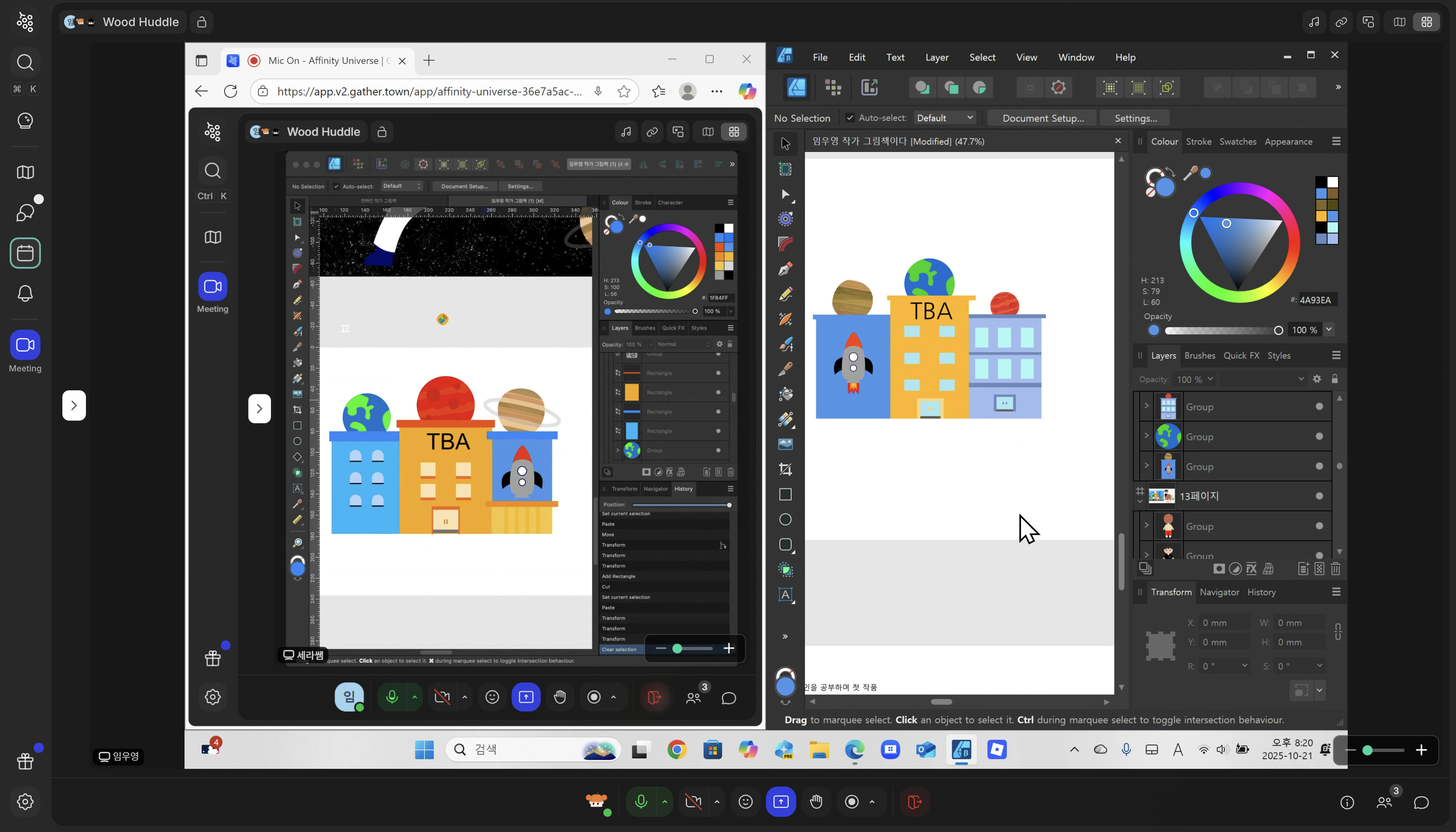Viewport: 1456px width, 832px height.
Task: Click the Document Setup button
Action: point(1043,118)
